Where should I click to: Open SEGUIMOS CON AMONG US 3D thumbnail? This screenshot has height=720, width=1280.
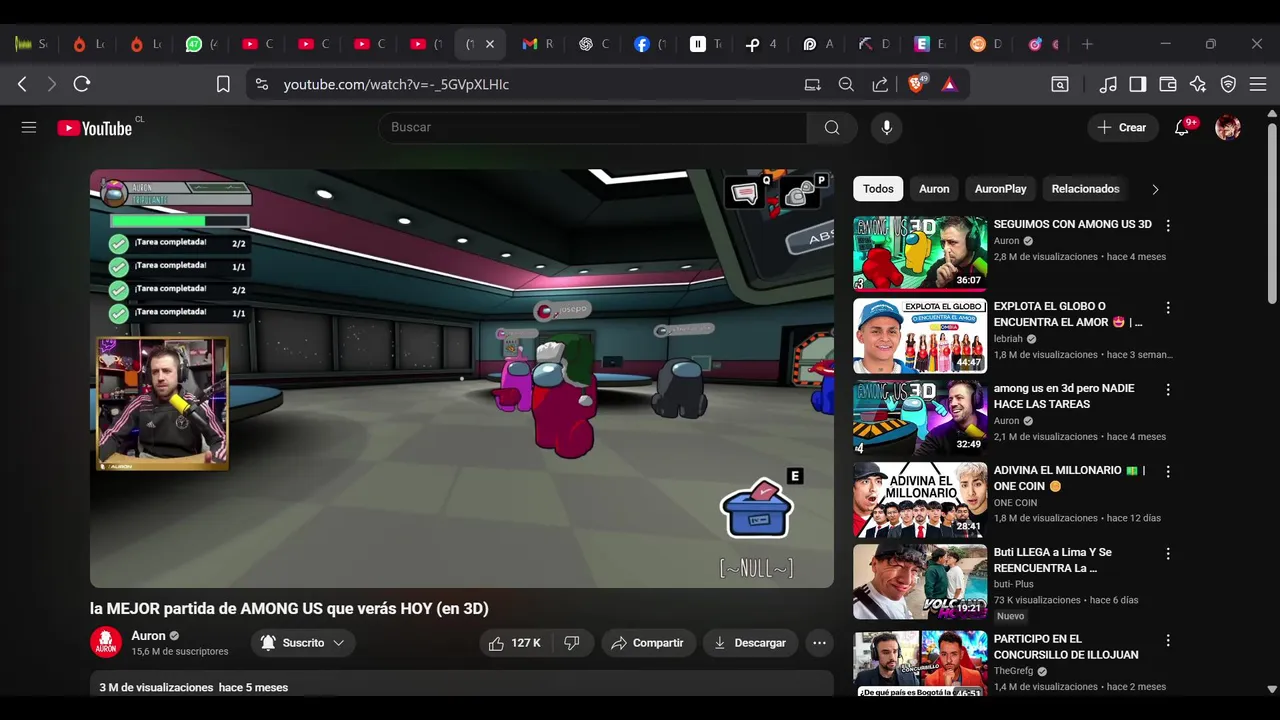click(x=920, y=253)
